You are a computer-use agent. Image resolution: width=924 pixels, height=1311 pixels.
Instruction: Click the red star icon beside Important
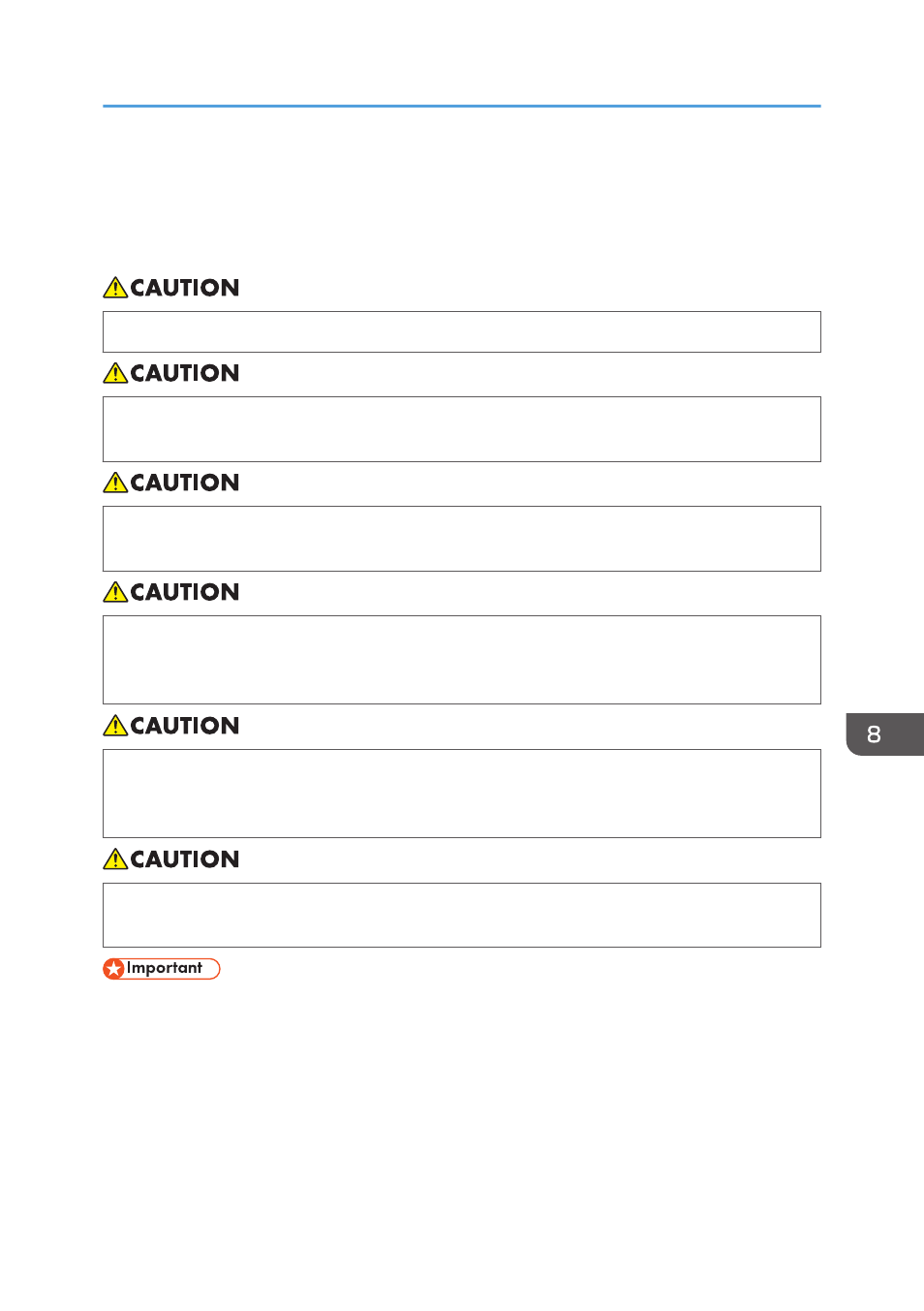(114, 969)
